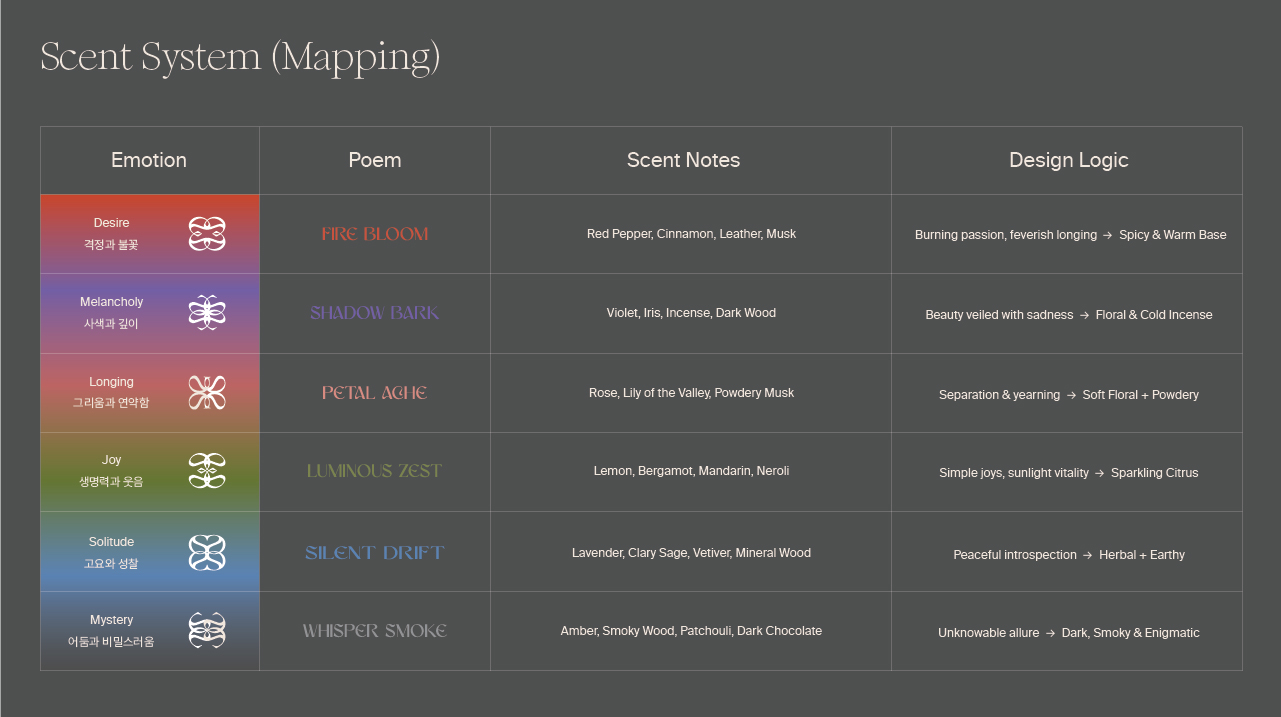Click the SILENT DRIFT poem title
Screen dimensions: 1281x717
375,552
